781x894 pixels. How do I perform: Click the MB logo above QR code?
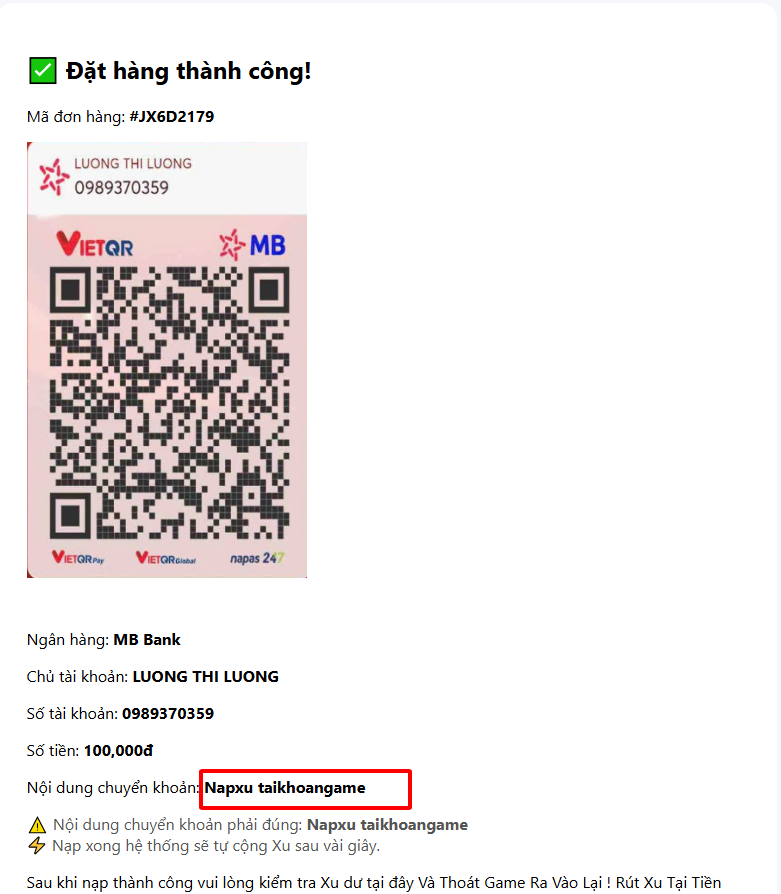click(x=253, y=245)
